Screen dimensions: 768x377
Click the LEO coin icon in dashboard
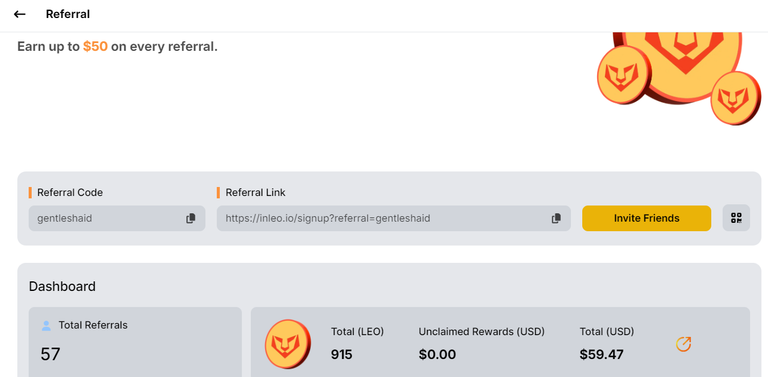[x=288, y=344]
